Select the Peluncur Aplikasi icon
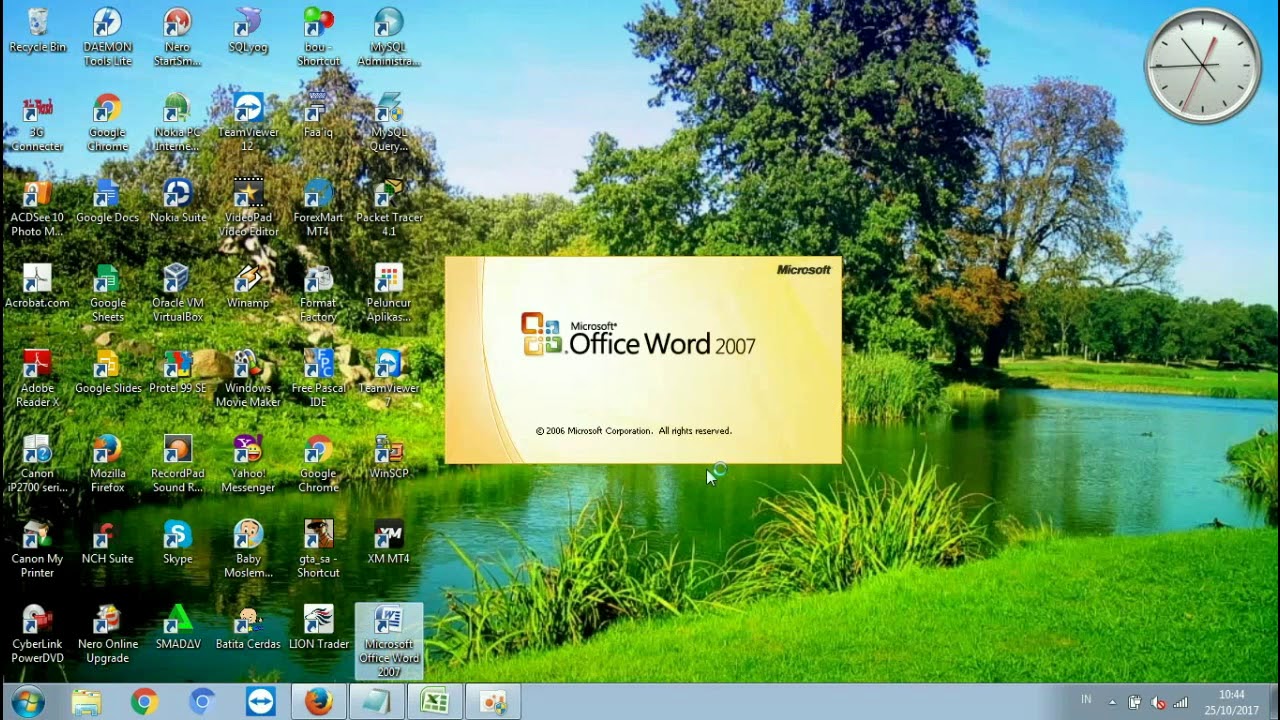Image resolution: width=1280 pixels, height=720 pixels. 388,294
